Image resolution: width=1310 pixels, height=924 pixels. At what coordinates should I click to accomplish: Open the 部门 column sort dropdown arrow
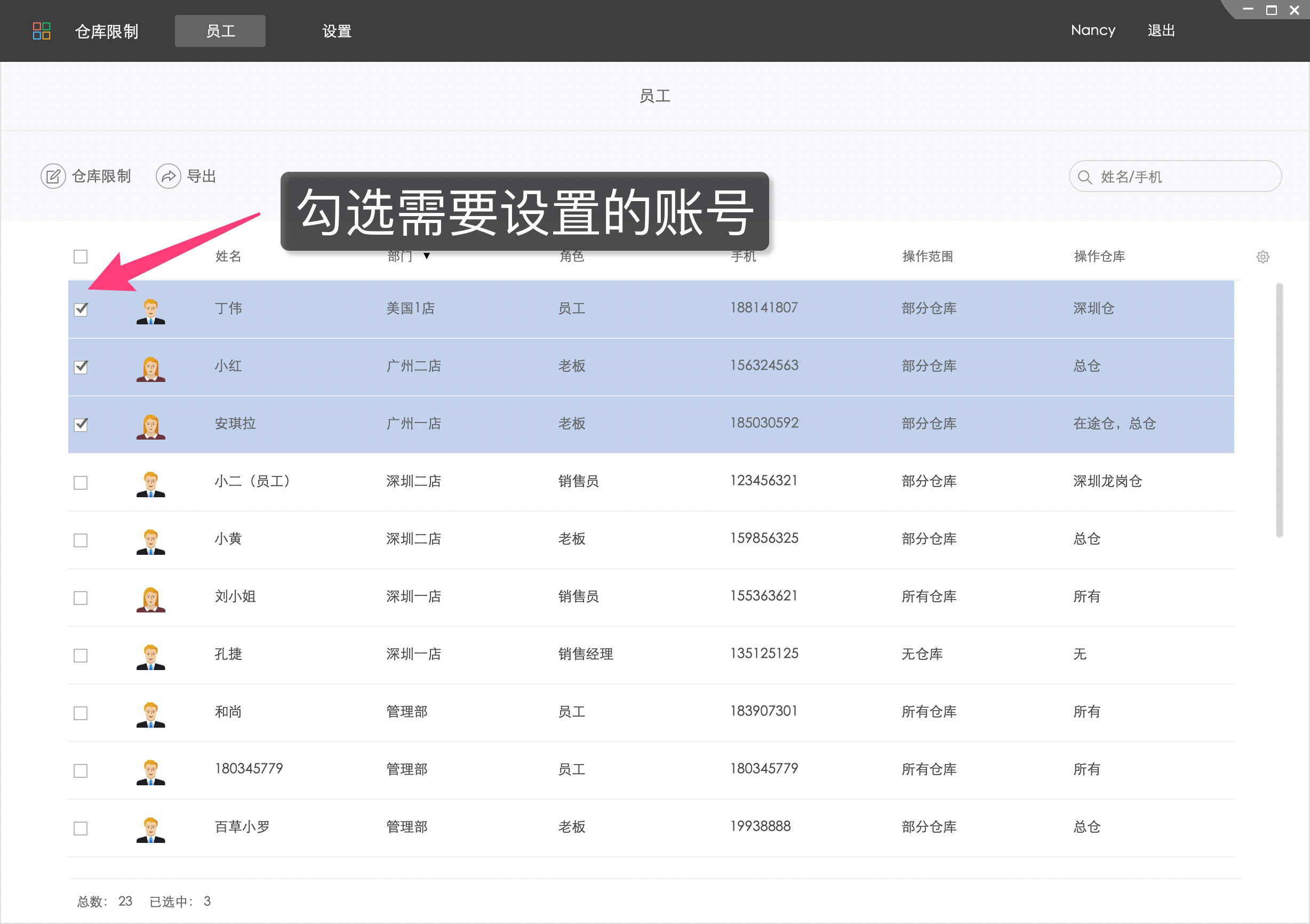click(x=426, y=257)
